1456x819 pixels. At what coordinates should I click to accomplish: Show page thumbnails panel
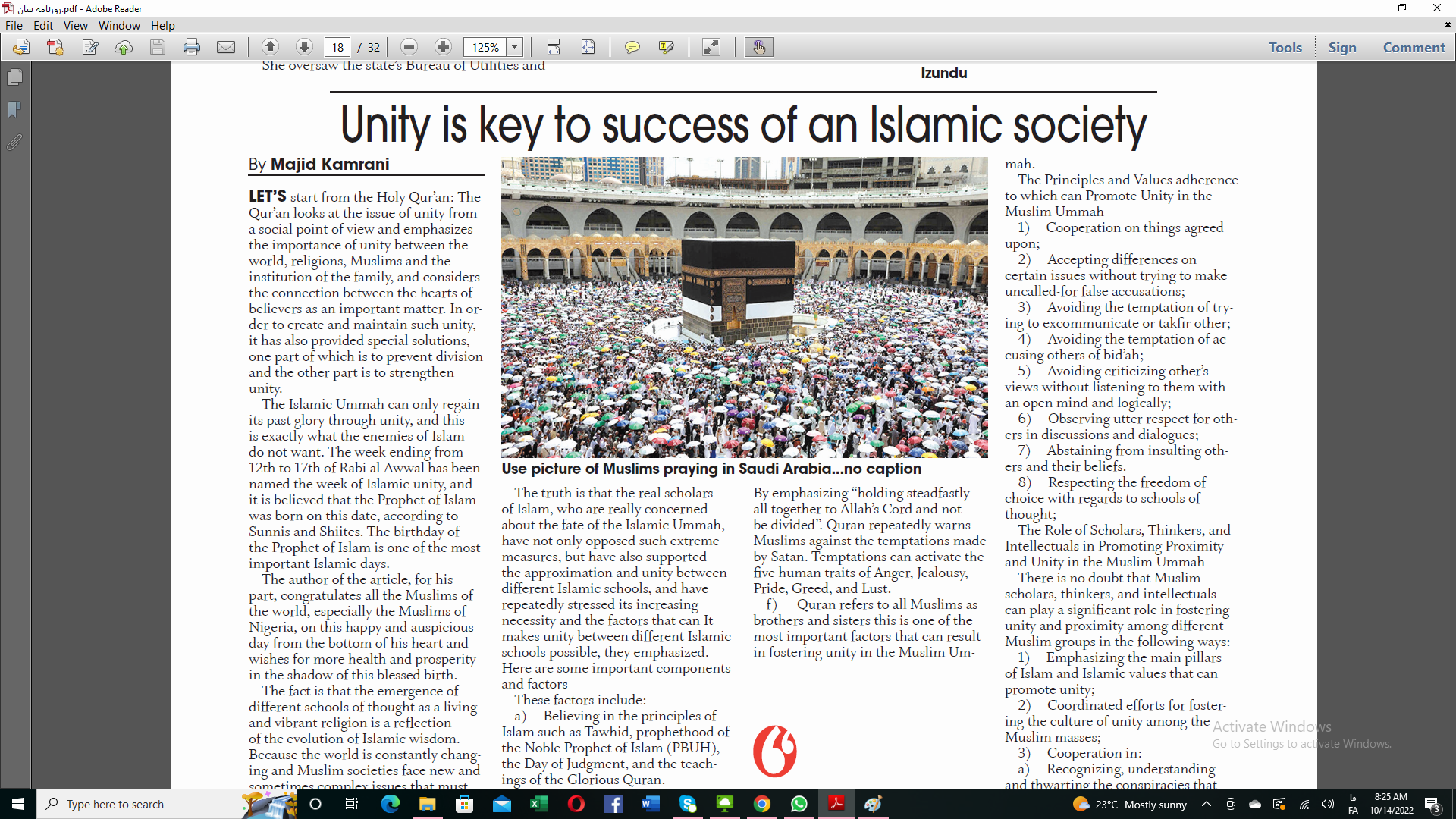(x=14, y=77)
